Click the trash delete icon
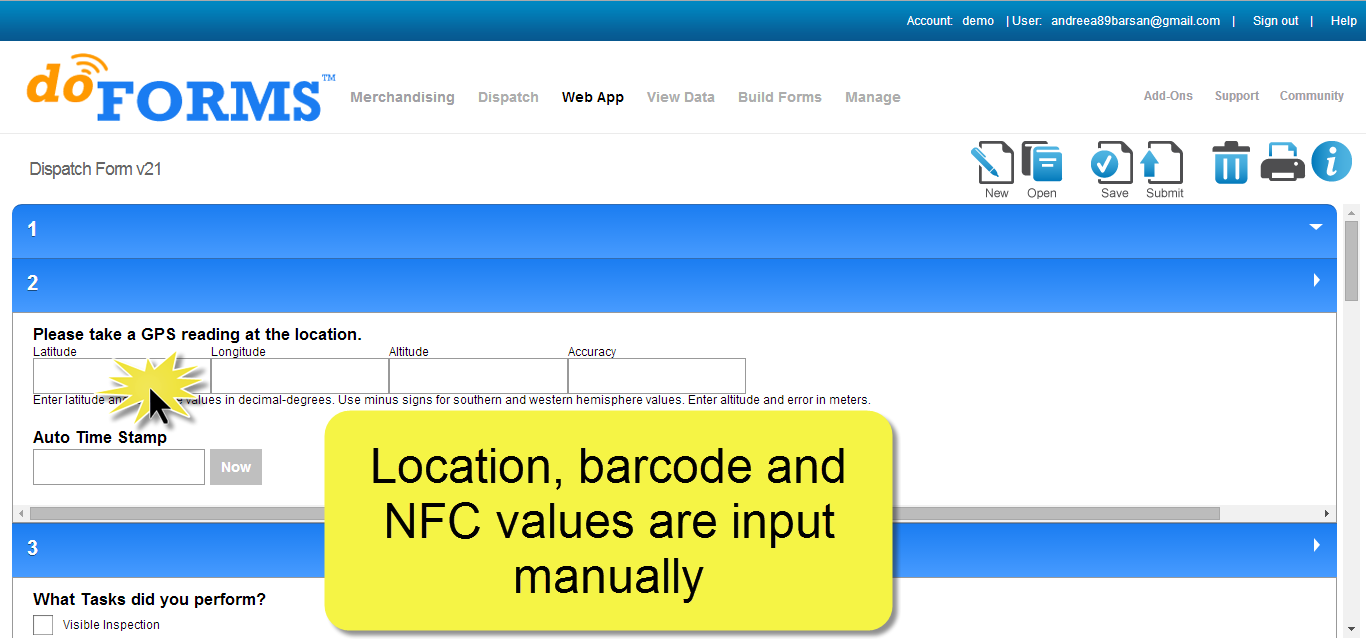The width and height of the screenshot is (1366, 644). [1231, 162]
